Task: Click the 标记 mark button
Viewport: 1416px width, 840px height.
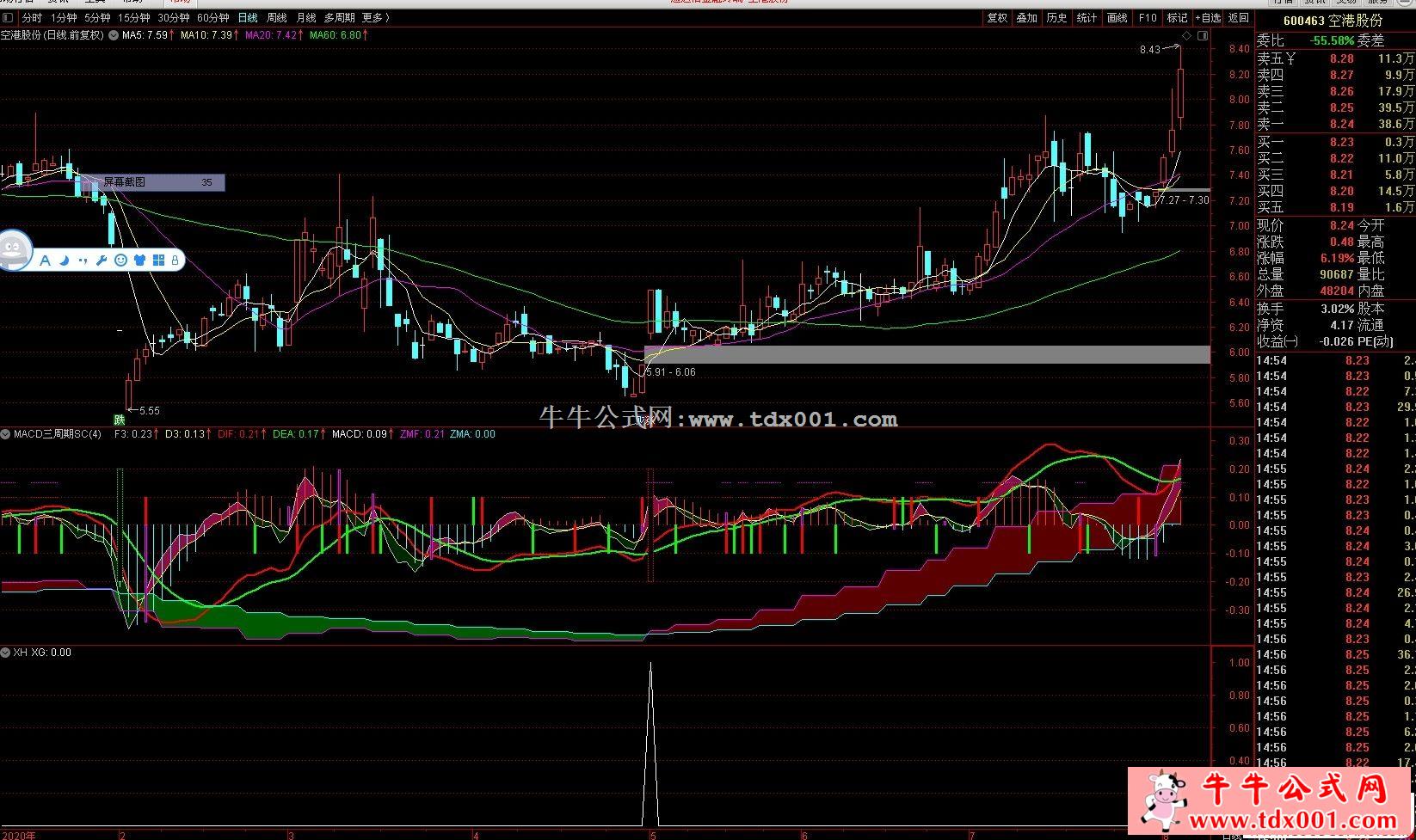Action: click(x=1177, y=17)
